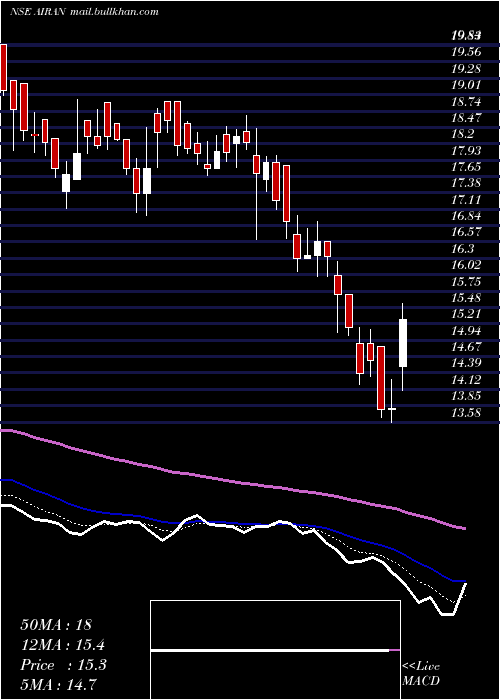Click the 17.11 price axis label
The image size is (500, 700).
(x=466, y=199)
